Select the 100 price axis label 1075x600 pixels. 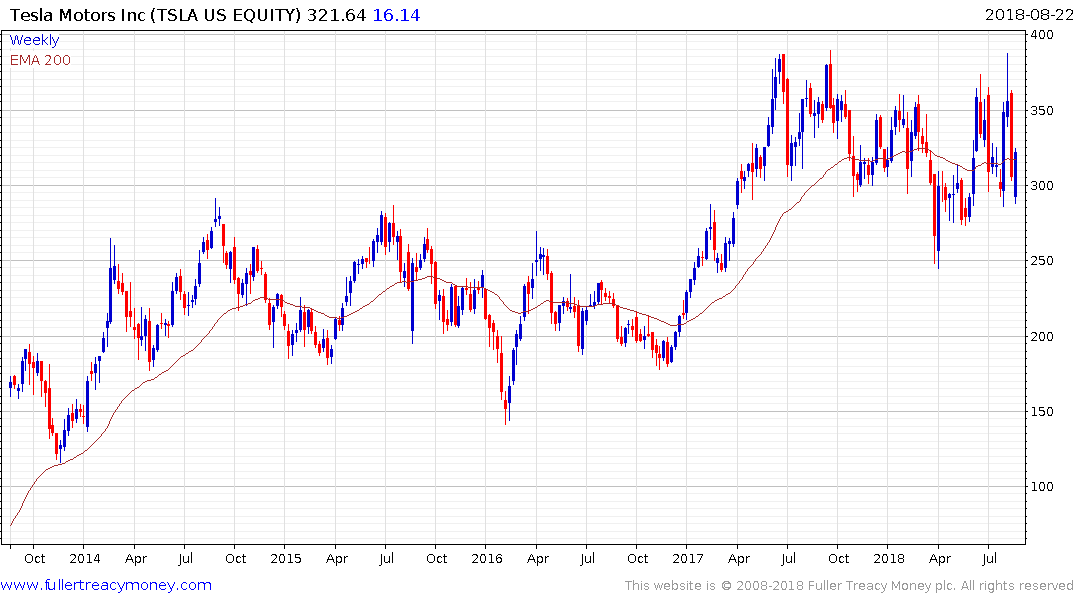pos(1042,487)
